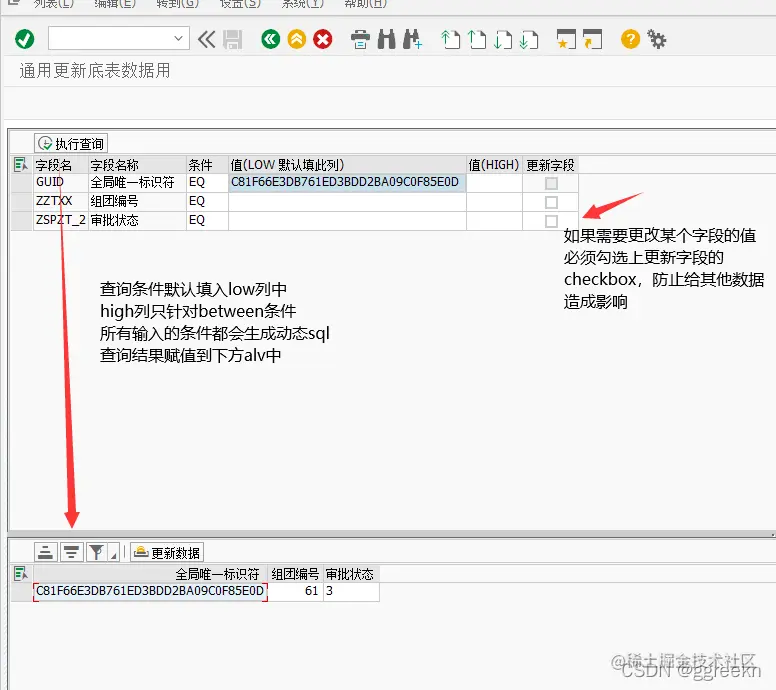Open the command field dropdown

point(179,38)
